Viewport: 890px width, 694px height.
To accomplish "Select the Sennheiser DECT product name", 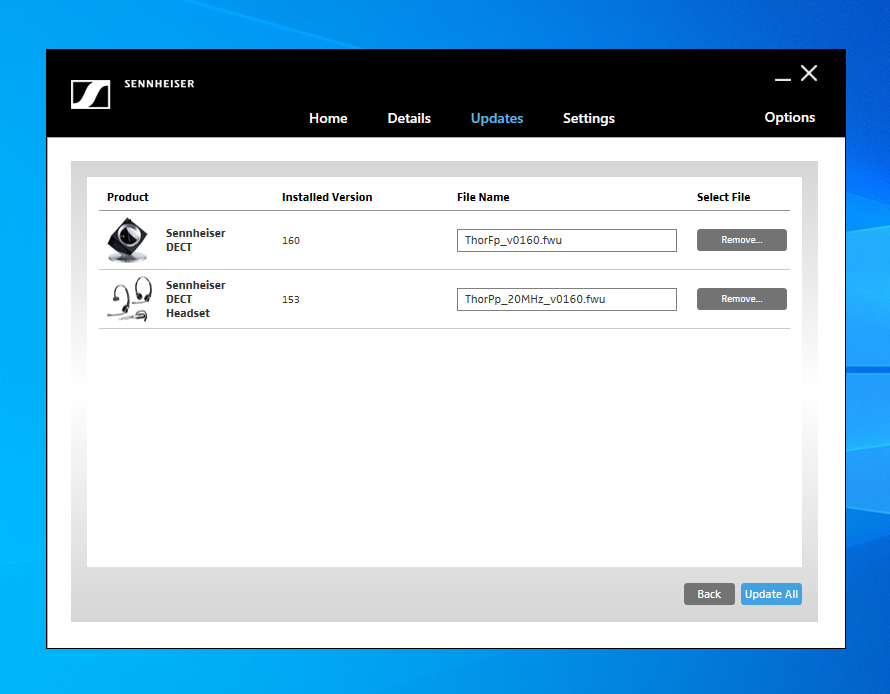I will [195, 240].
